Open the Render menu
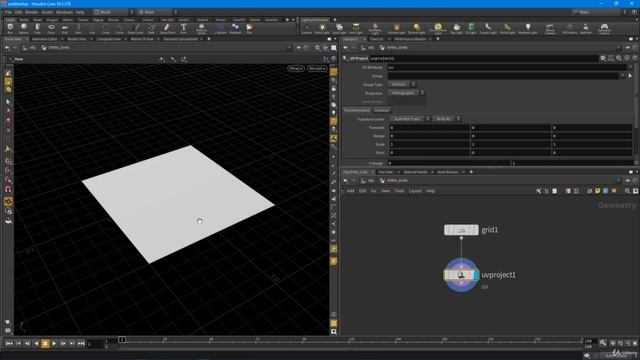 coord(32,12)
